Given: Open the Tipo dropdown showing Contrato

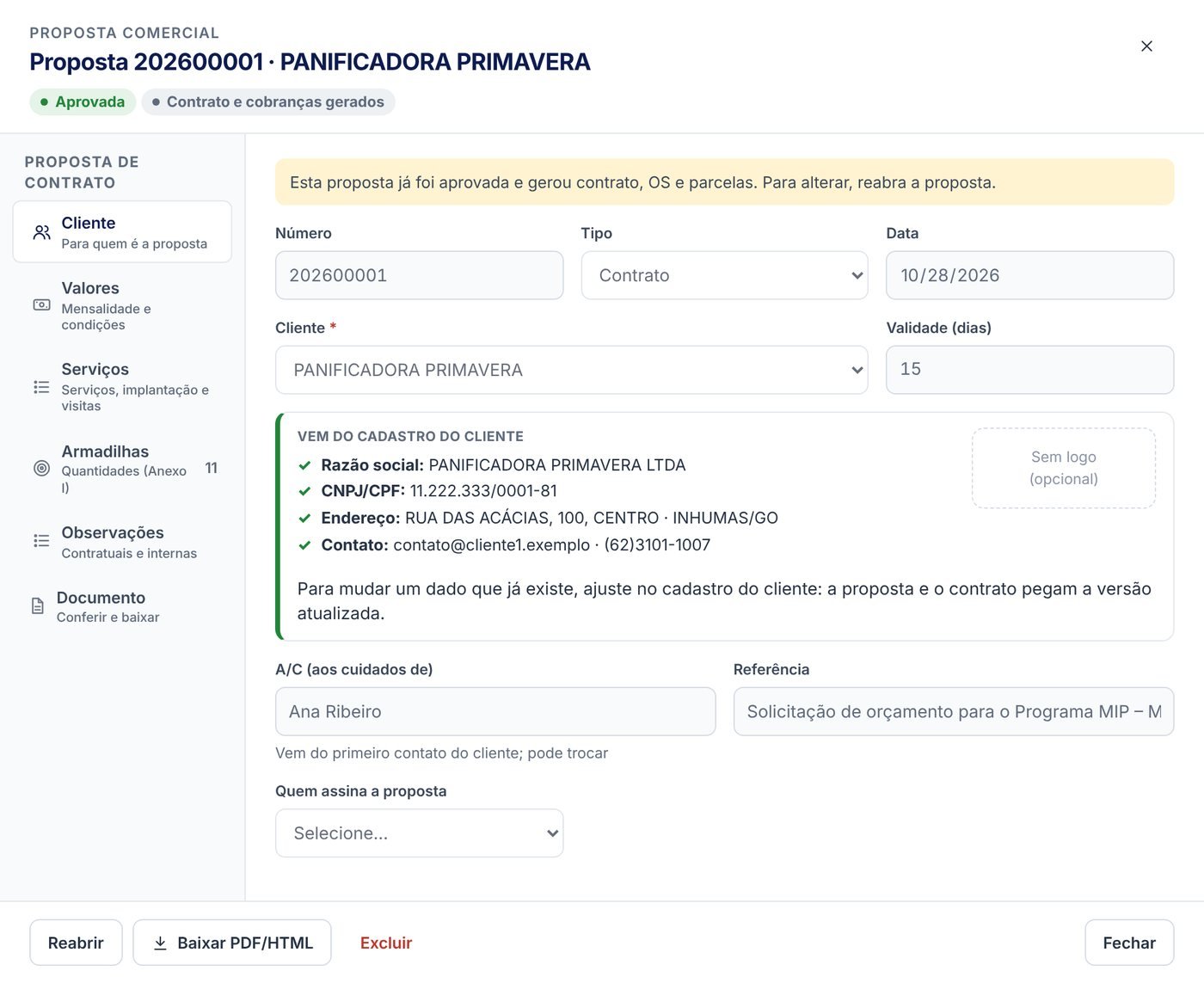Looking at the screenshot, I should [x=724, y=275].
